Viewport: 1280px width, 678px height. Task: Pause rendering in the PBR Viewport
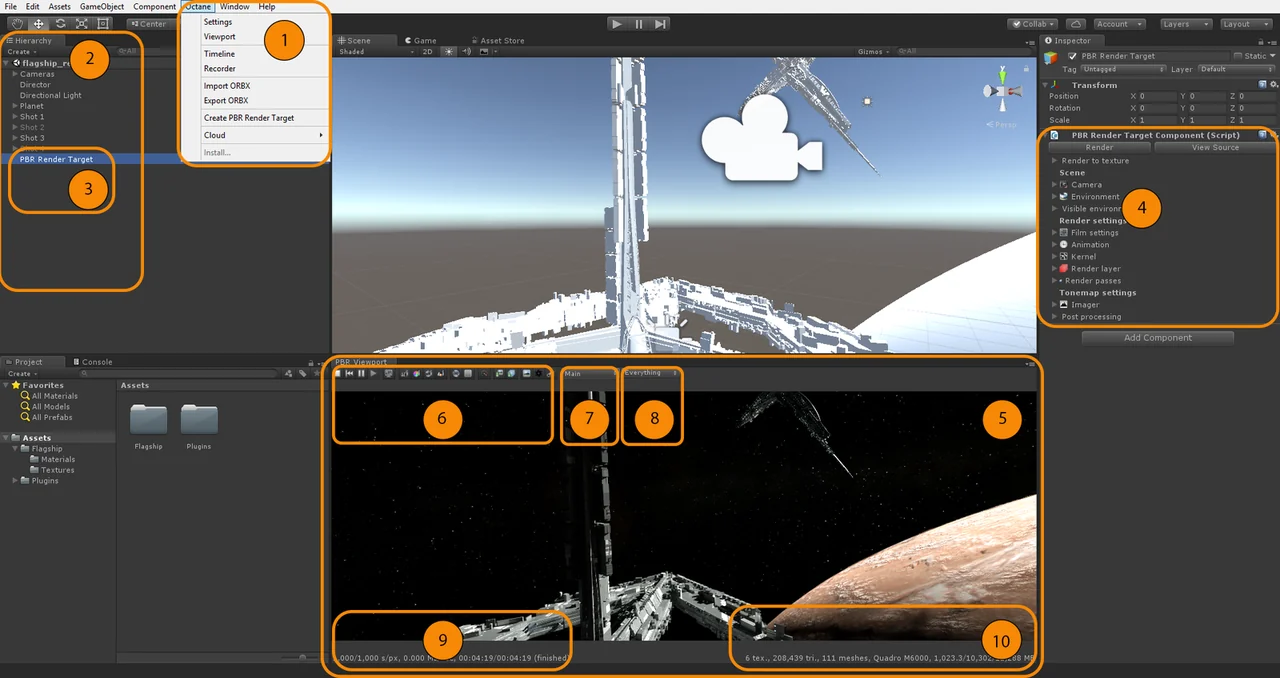[x=361, y=374]
